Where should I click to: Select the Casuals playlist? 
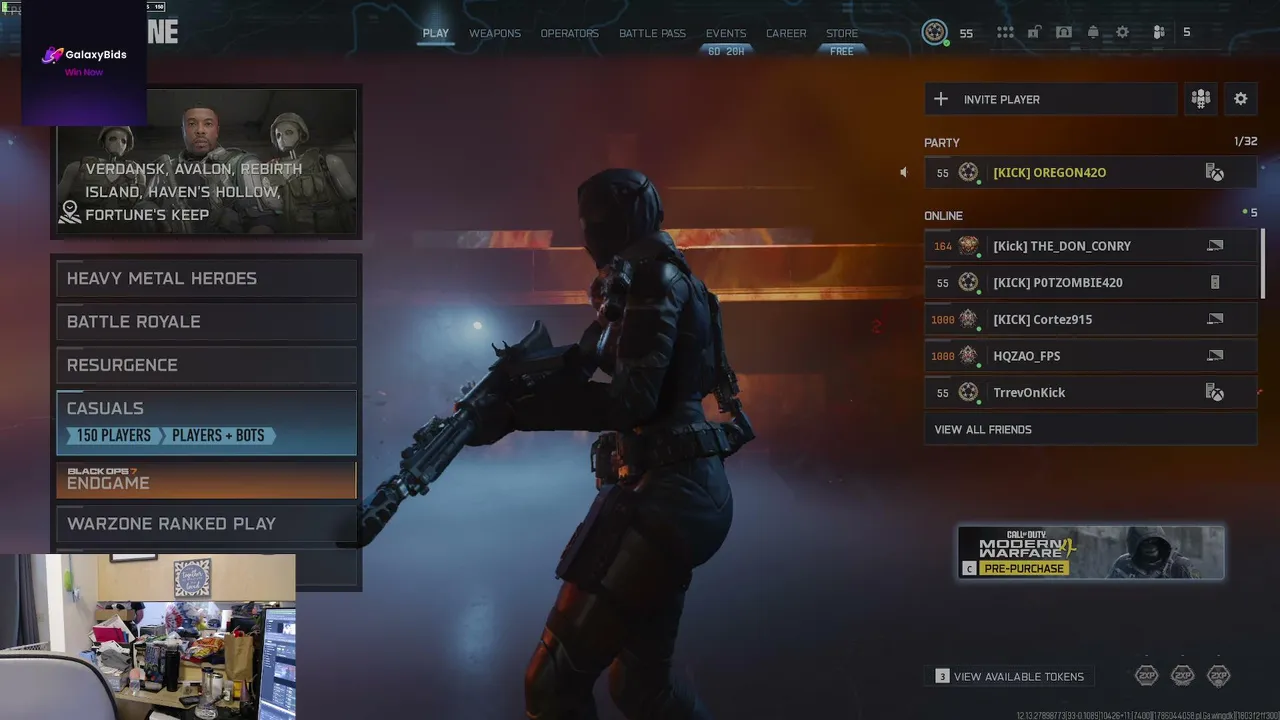click(x=207, y=423)
